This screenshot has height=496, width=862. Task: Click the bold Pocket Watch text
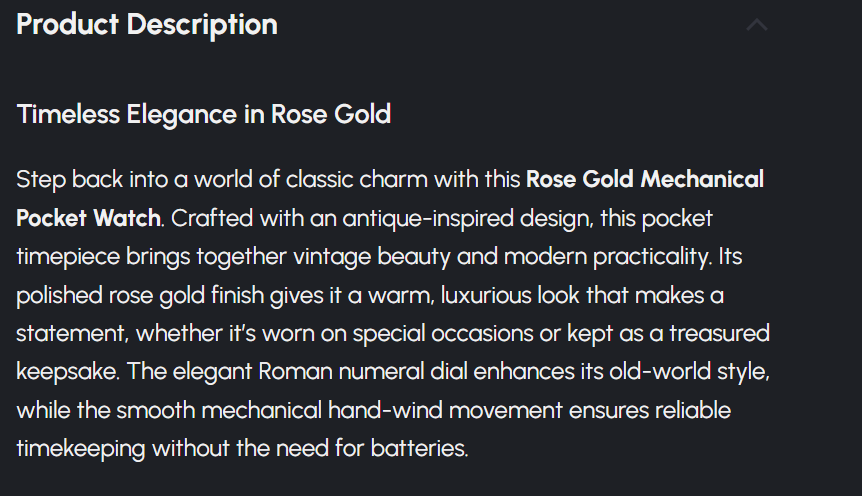tap(89, 218)
